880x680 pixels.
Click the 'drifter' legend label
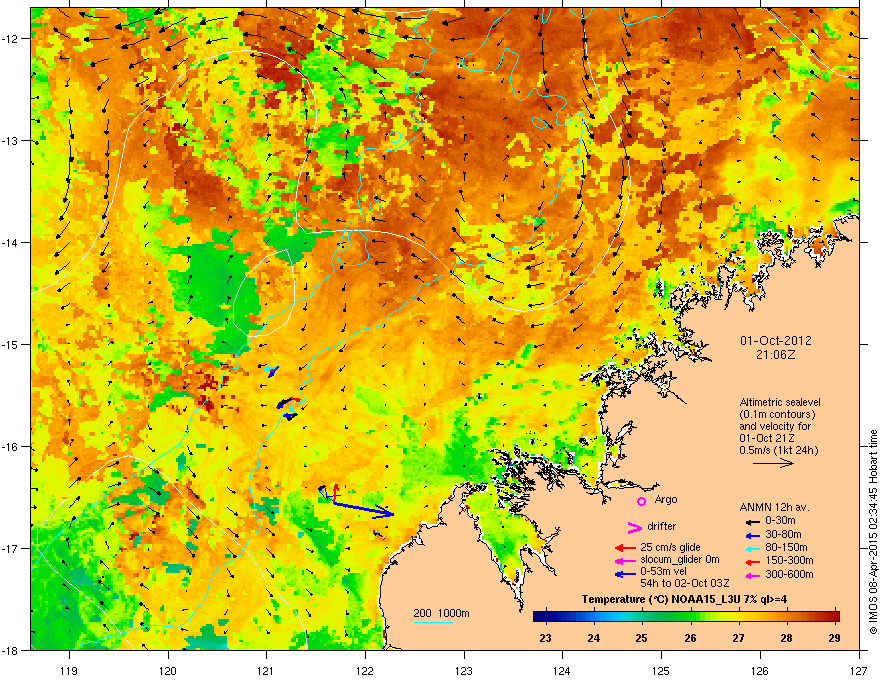662,526
